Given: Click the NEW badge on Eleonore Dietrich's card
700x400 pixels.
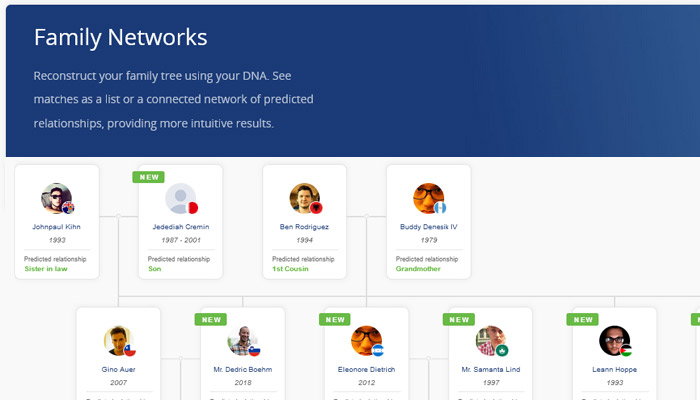Looking at the screenshot, I should click(335, 320).
